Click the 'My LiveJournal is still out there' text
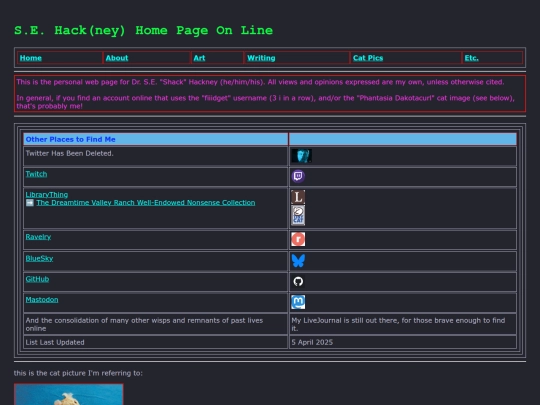540x405 pixels. click(398, 324)
